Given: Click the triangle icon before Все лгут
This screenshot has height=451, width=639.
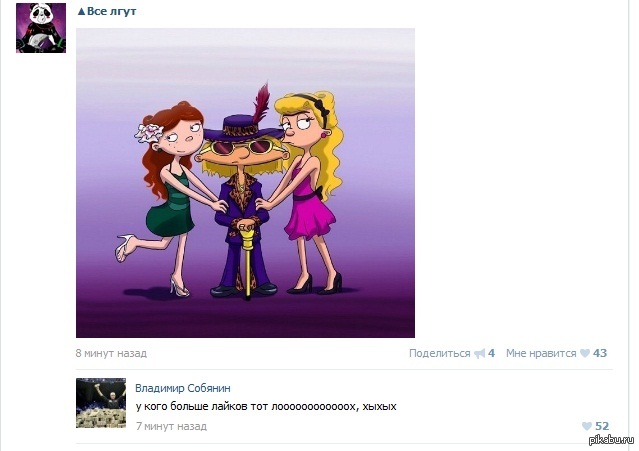Looking at the screenshot, I should pos(81,11).
